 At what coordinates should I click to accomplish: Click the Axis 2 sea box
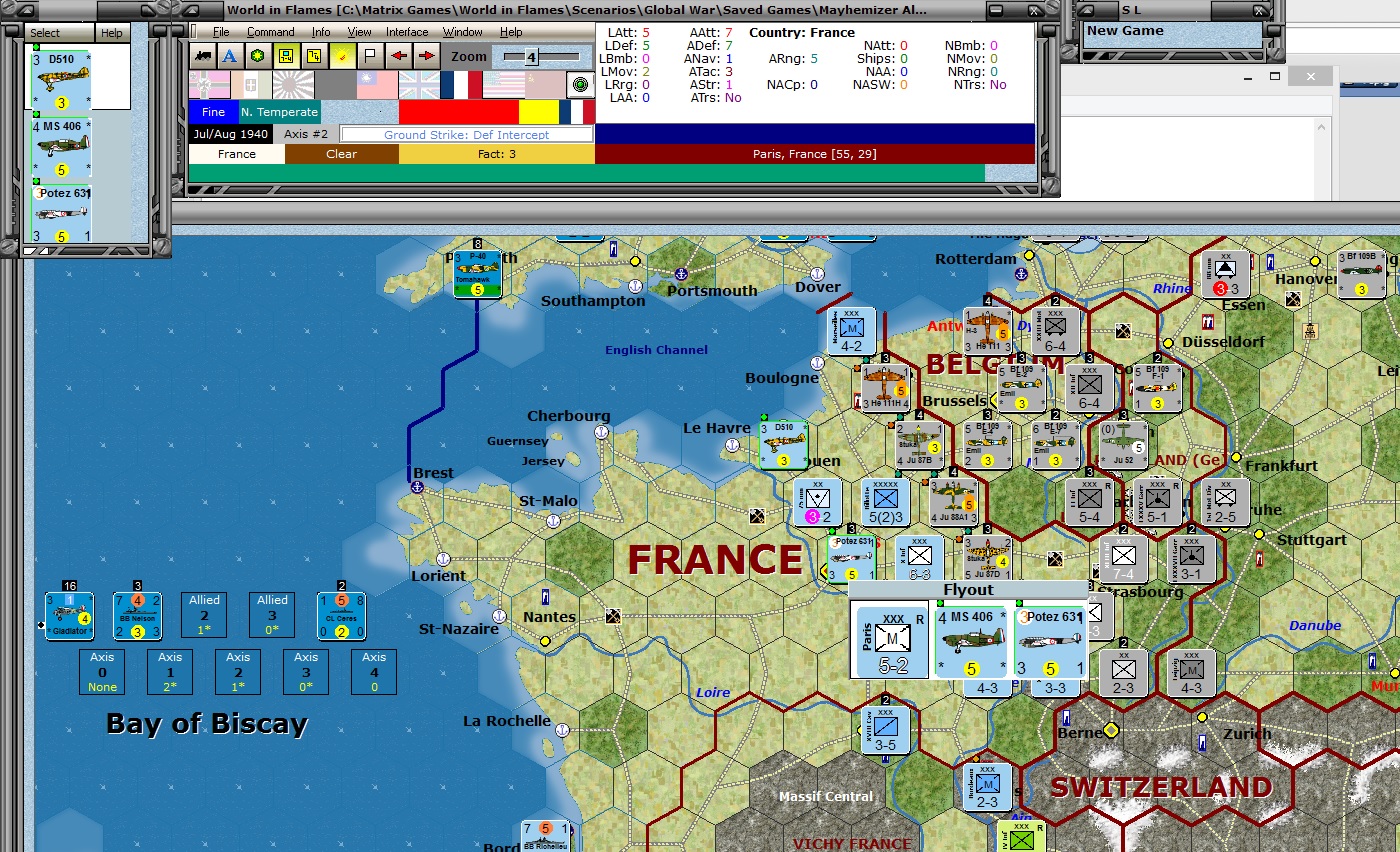pyautogui.click(x=239, y=672)
